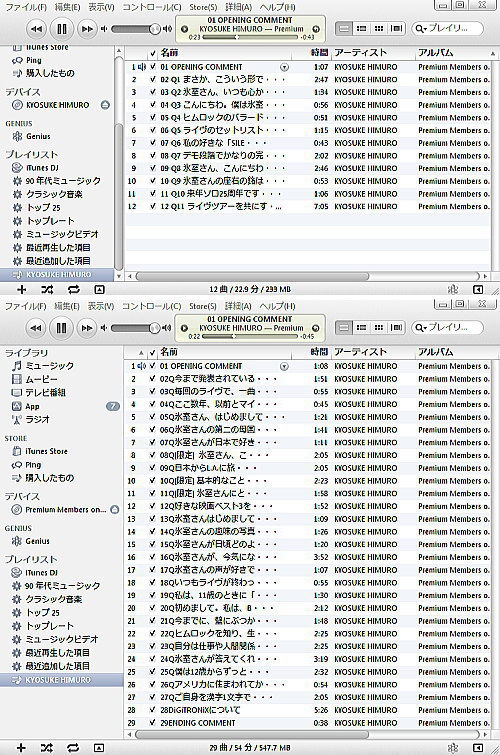Open the App library

32,406
